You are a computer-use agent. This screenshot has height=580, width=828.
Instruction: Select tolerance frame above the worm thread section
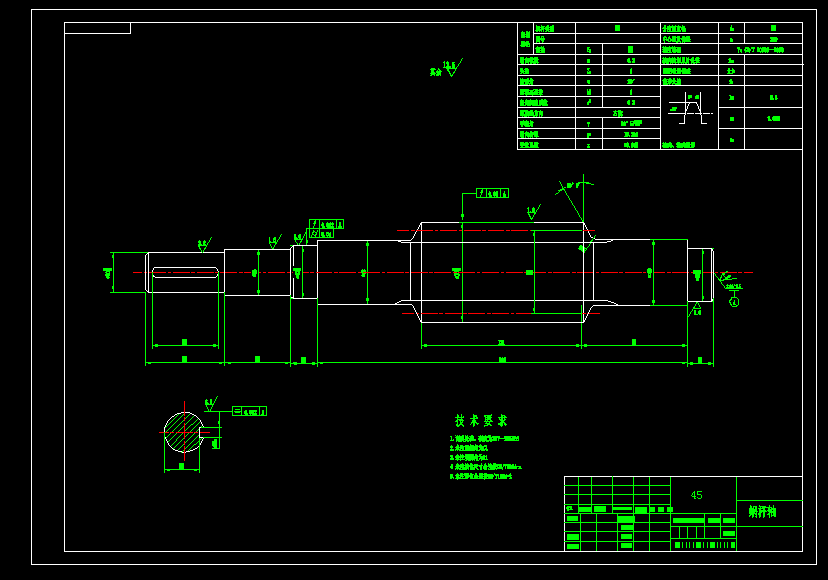(x=493, y=193)
